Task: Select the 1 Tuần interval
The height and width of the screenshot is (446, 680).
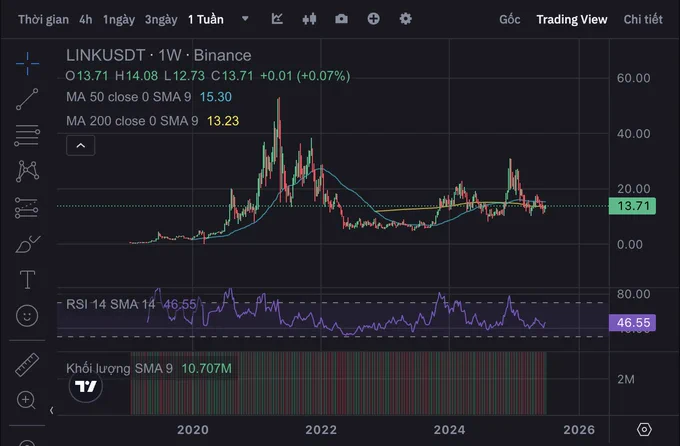Action: [x=206, y=20]
